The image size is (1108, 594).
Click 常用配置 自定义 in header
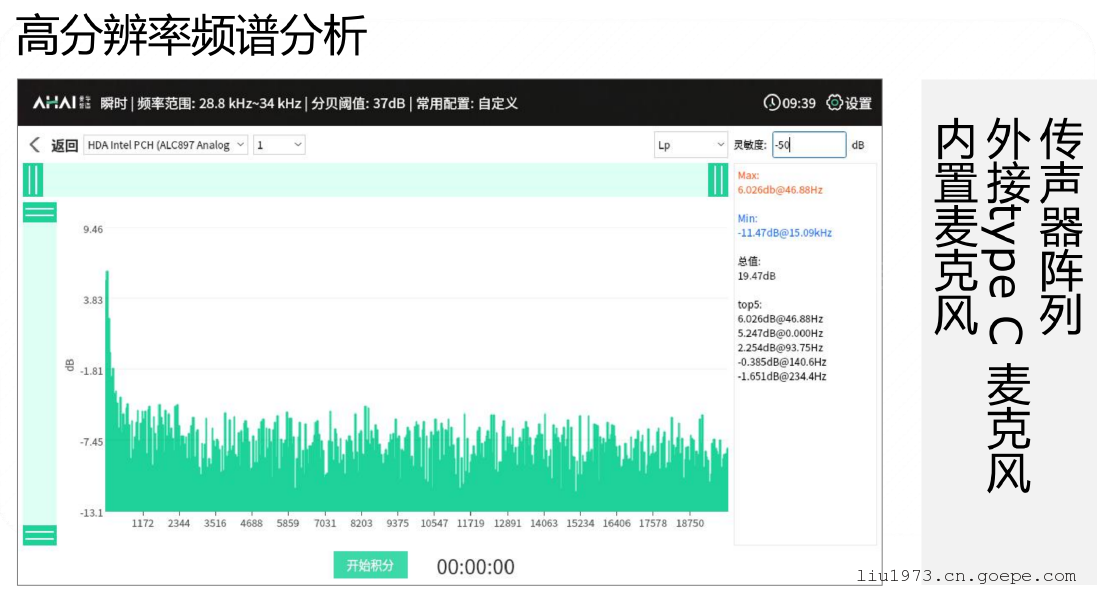[467, 103]
